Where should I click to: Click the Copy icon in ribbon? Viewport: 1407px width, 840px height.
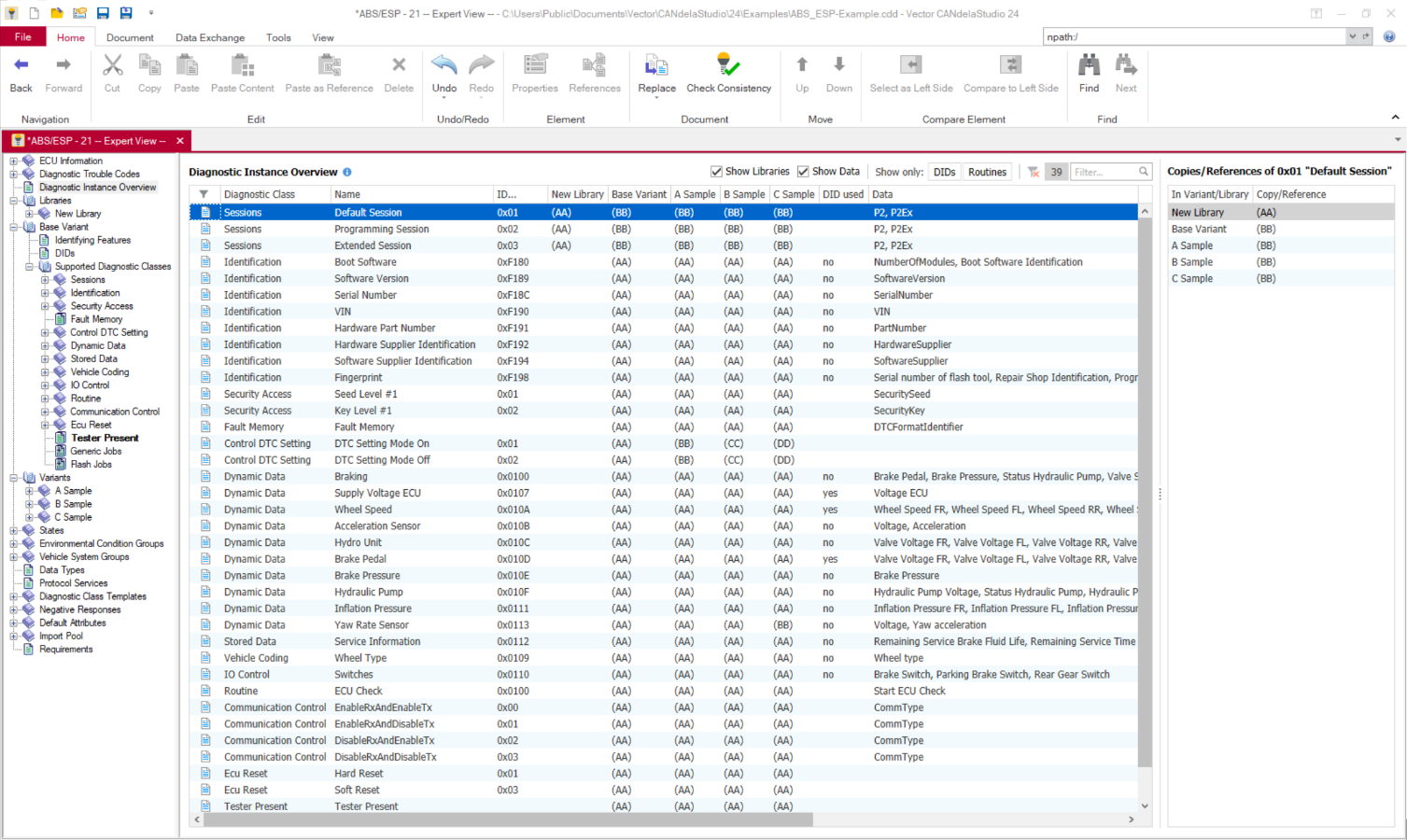tap(149, 65)
